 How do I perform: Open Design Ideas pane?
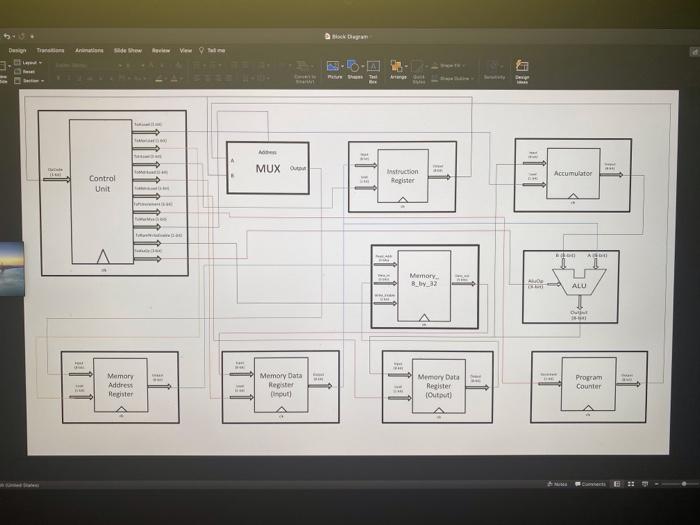[522, 72]
